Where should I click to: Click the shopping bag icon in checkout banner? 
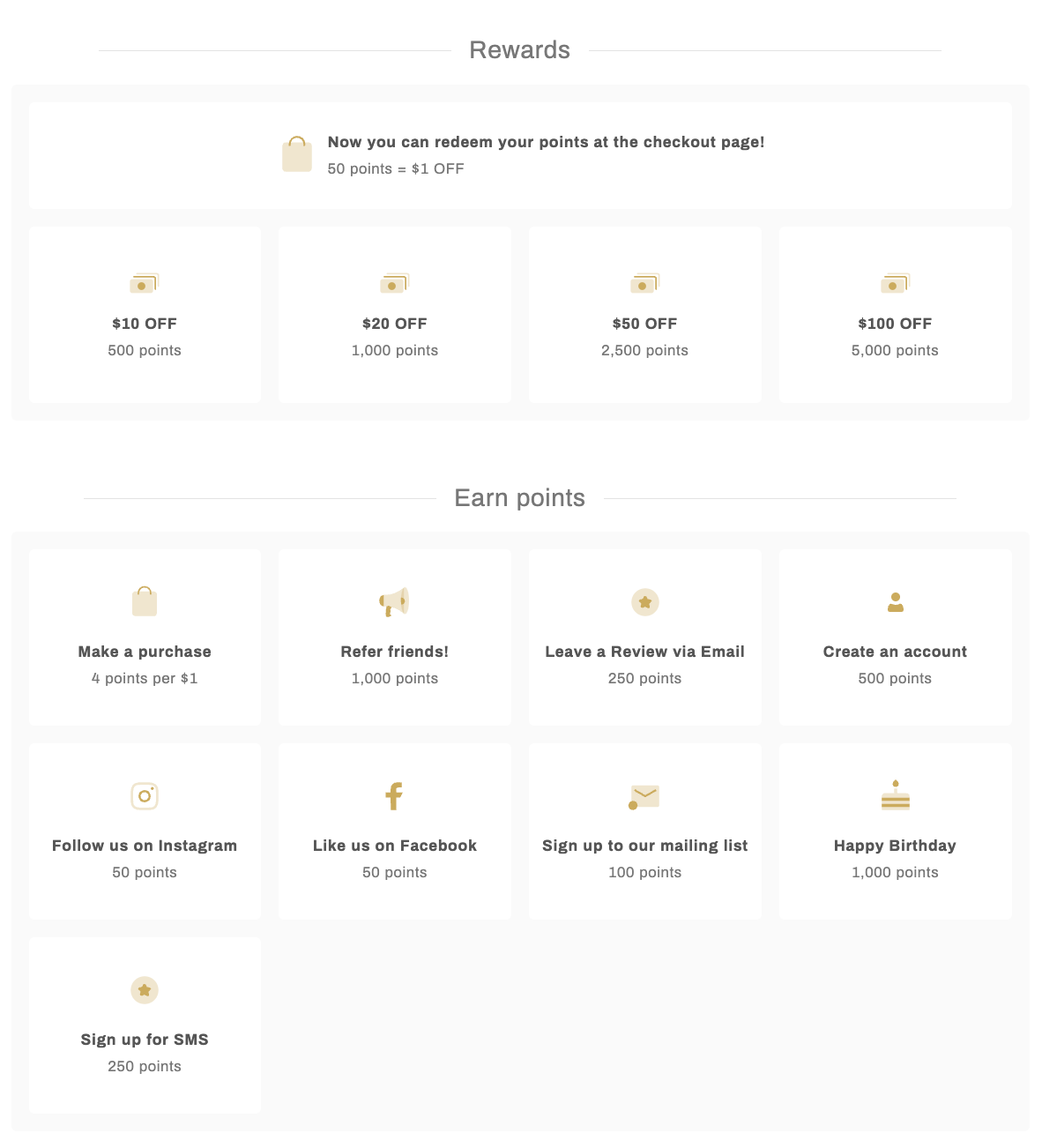[x=297, y=154]
